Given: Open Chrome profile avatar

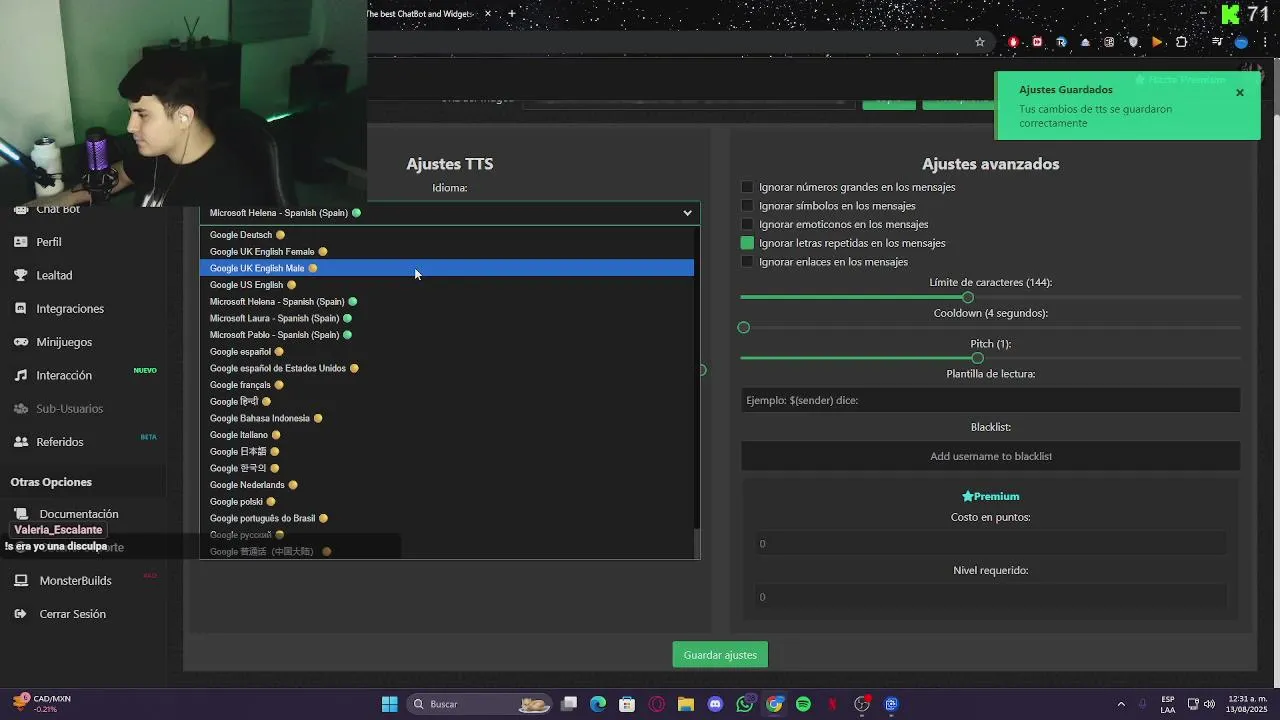Looking at the screenshot, I should [x=1241, y=42].
